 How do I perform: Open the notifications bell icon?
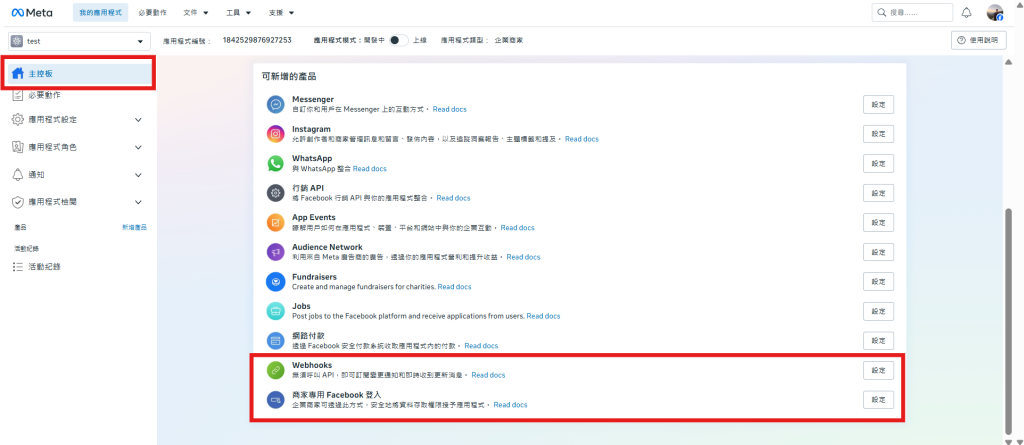point(967,12)
